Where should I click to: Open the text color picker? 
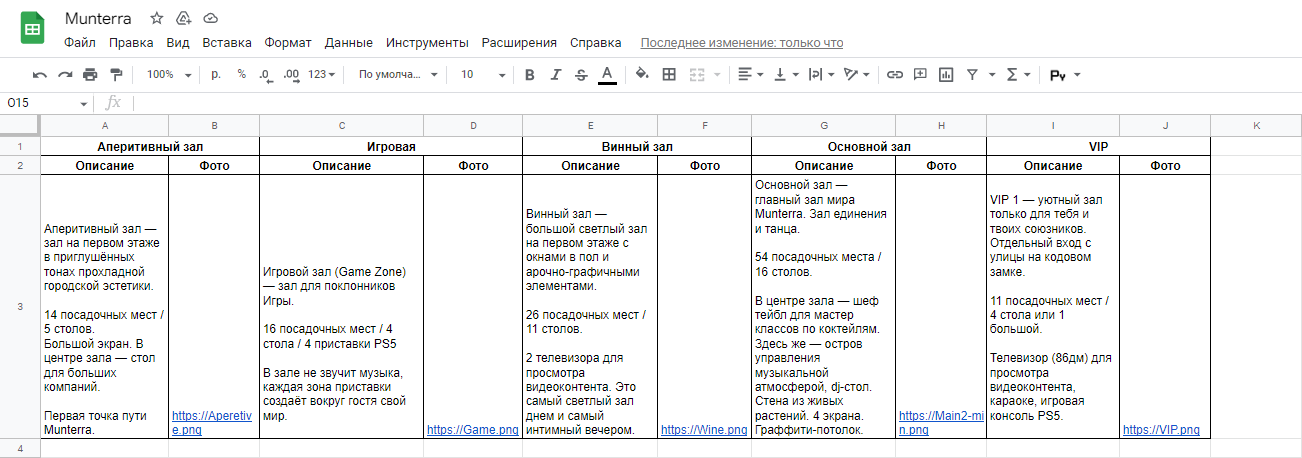click(x=607, y=74)
